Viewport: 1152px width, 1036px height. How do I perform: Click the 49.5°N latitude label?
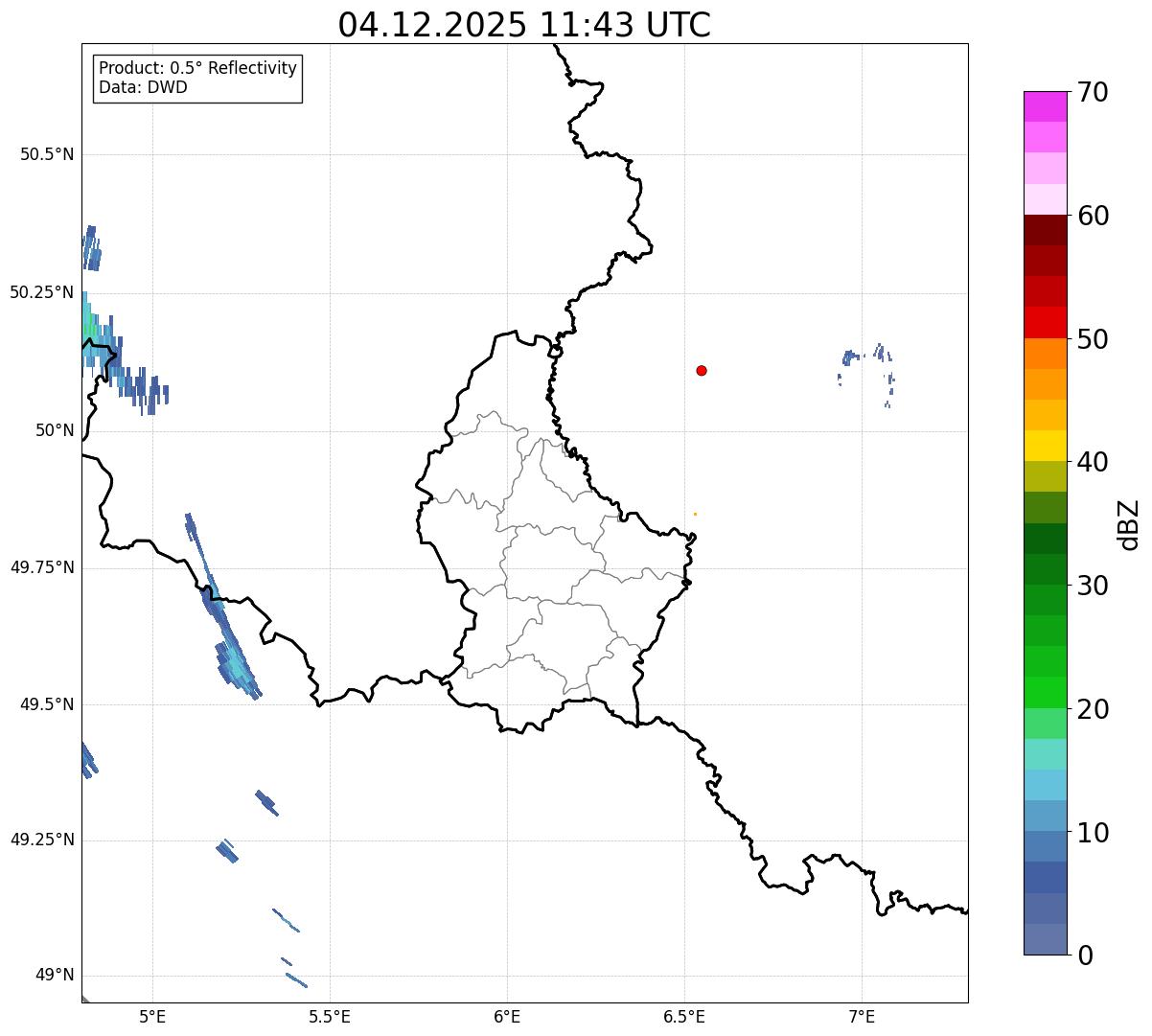(47, 704)
